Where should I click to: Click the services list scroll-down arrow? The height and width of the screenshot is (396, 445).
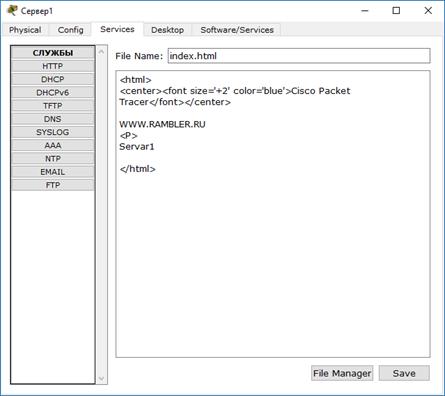coord(102,379)
